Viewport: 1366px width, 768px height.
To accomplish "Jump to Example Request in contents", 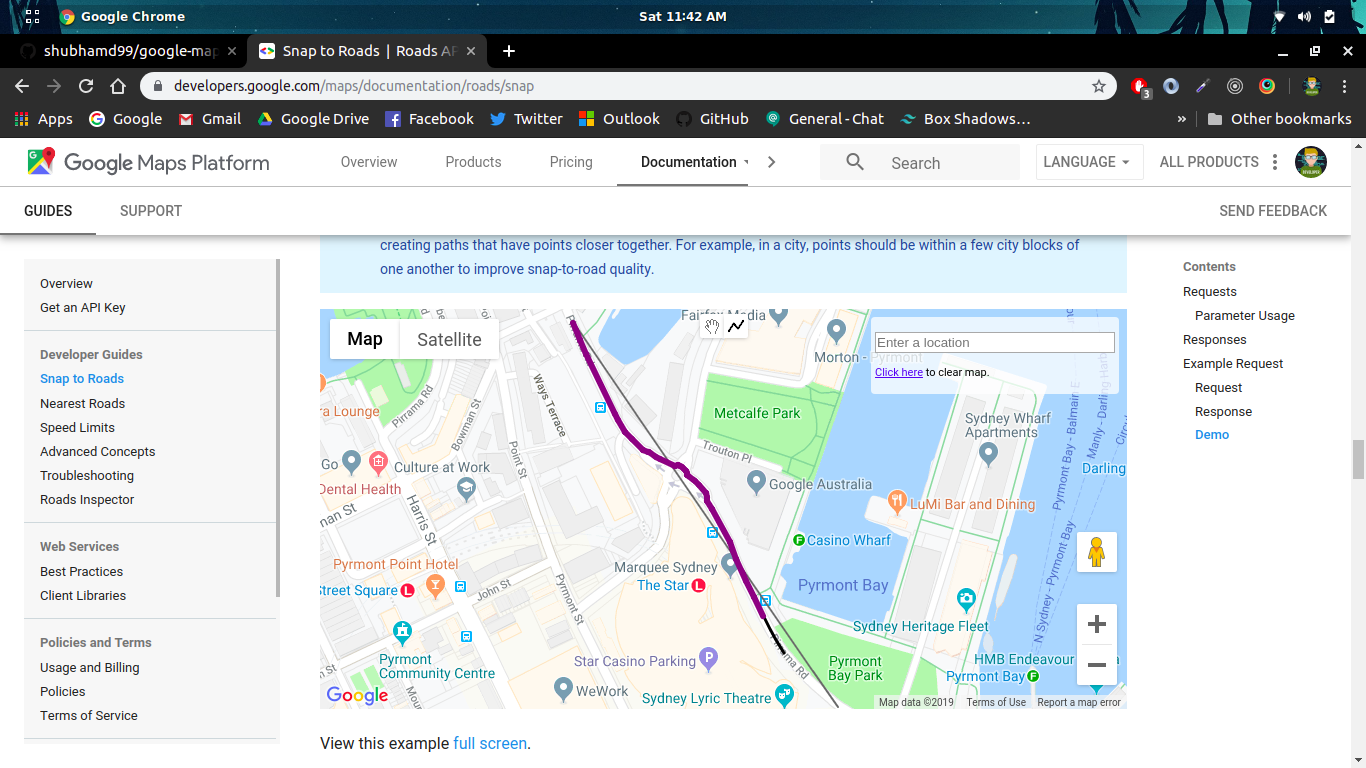I will (x=1233, y=363).
